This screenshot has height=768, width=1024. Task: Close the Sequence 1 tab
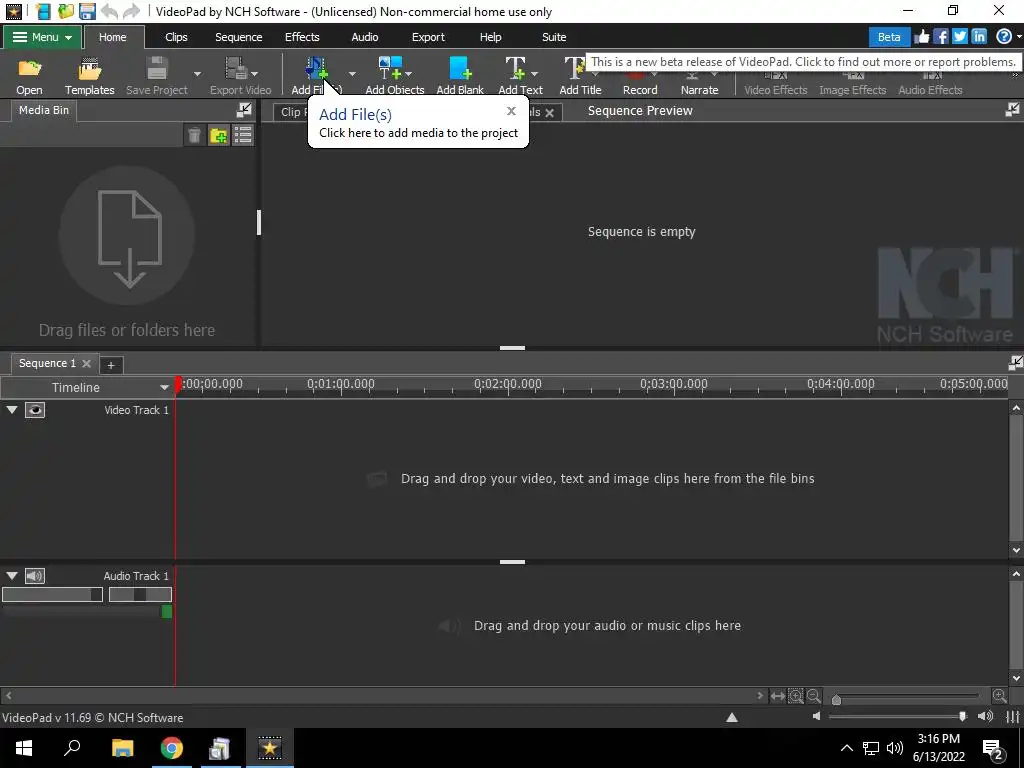pyautogui.click(x=86, y=363)
